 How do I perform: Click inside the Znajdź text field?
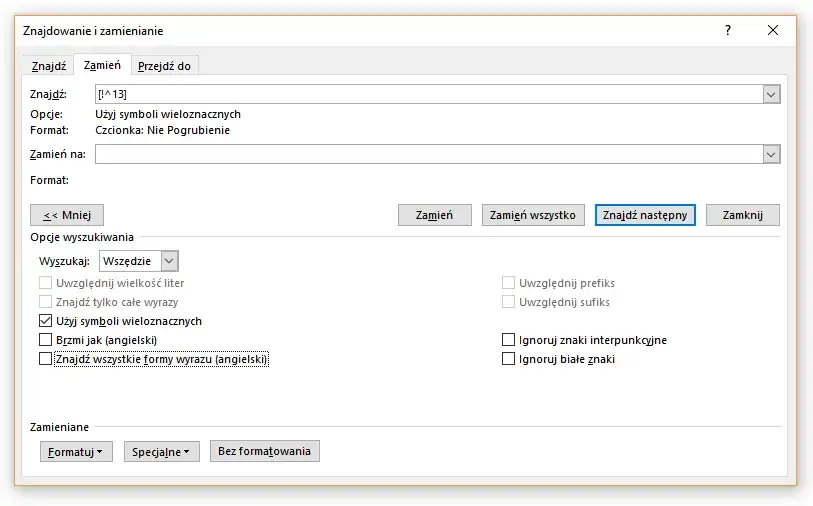(x=430, y=94)
